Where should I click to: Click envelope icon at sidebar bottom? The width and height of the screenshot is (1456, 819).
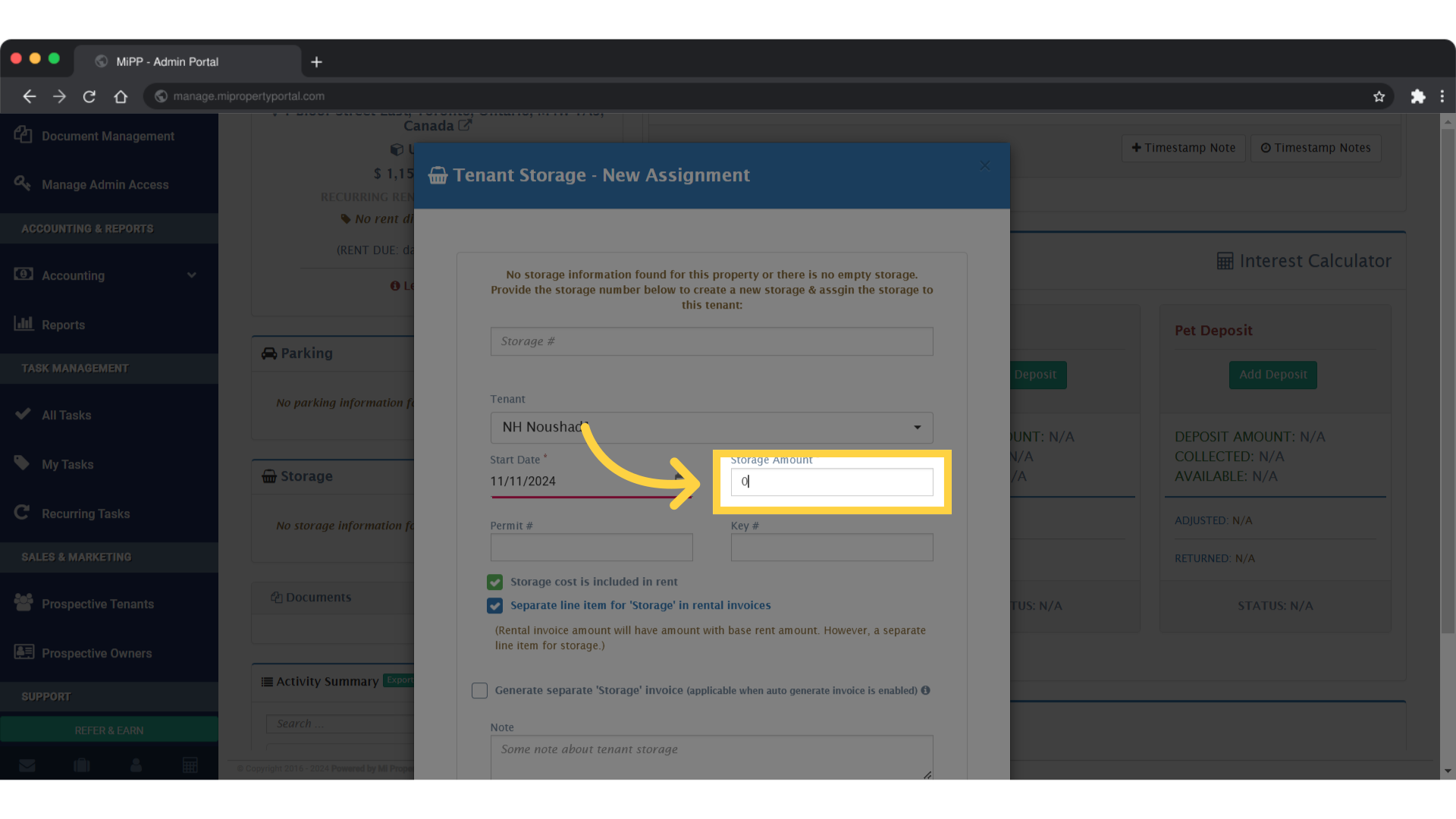pyautogui.click(x=27, y=765)
